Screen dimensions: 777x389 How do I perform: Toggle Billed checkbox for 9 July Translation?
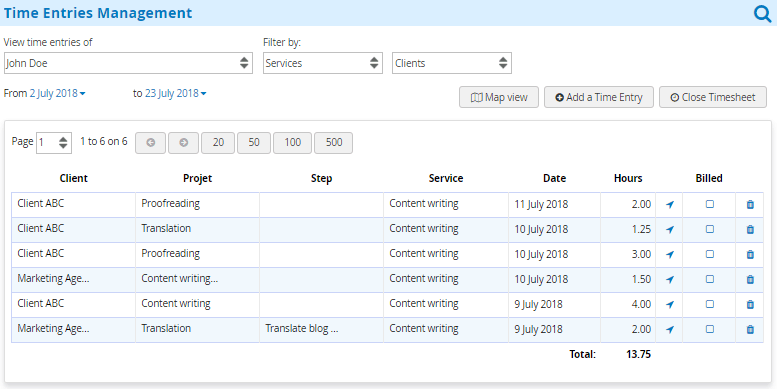(x=710, y=329)
